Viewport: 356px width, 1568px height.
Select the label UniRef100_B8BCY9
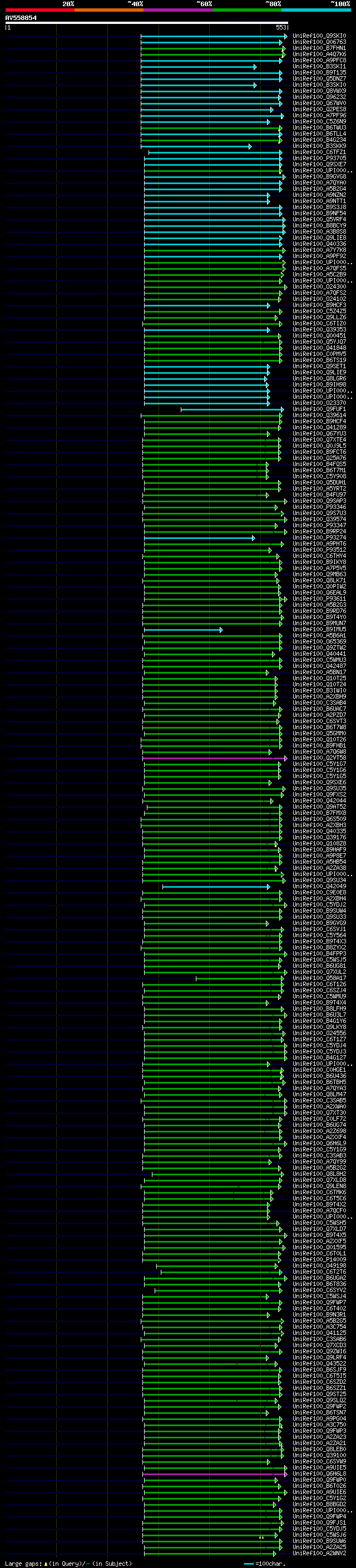[x=319, y=226]
